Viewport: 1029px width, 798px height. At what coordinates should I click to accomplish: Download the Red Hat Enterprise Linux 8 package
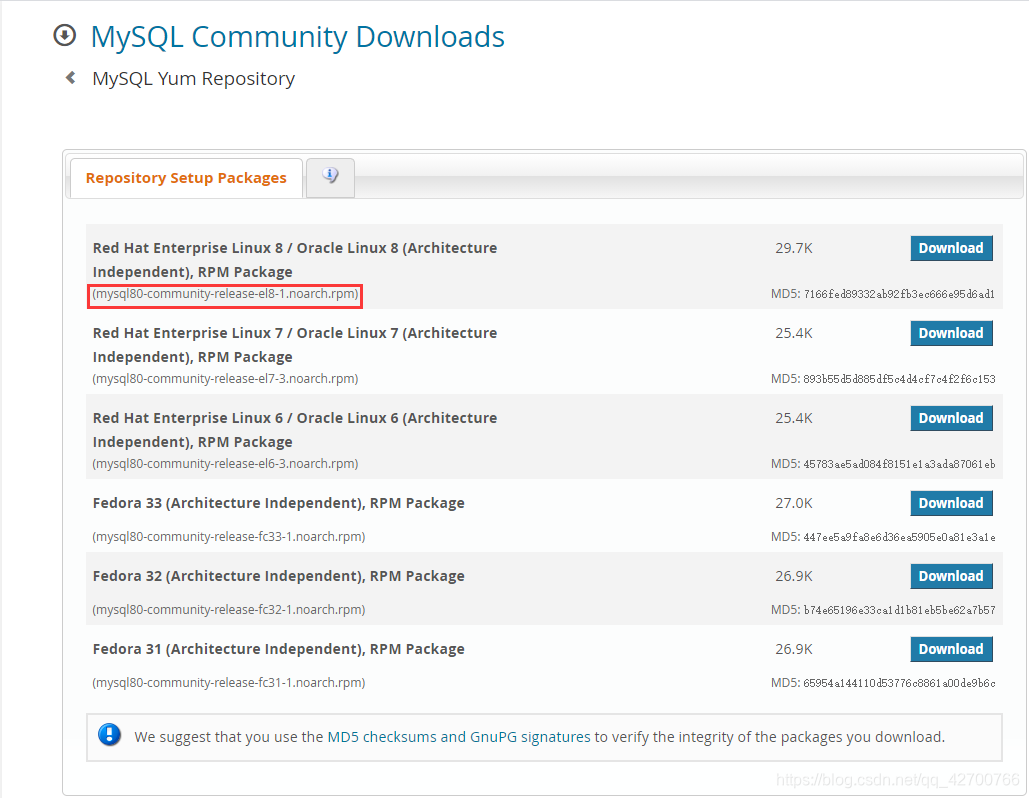[951, 248]
